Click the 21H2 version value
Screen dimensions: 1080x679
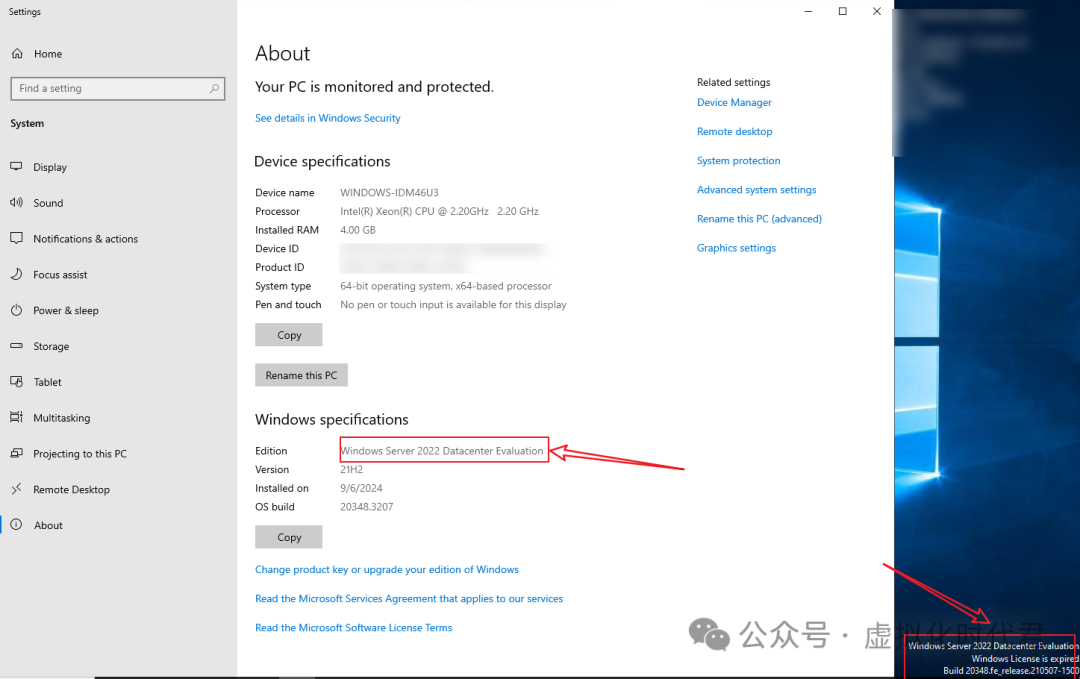coord(351,470)
